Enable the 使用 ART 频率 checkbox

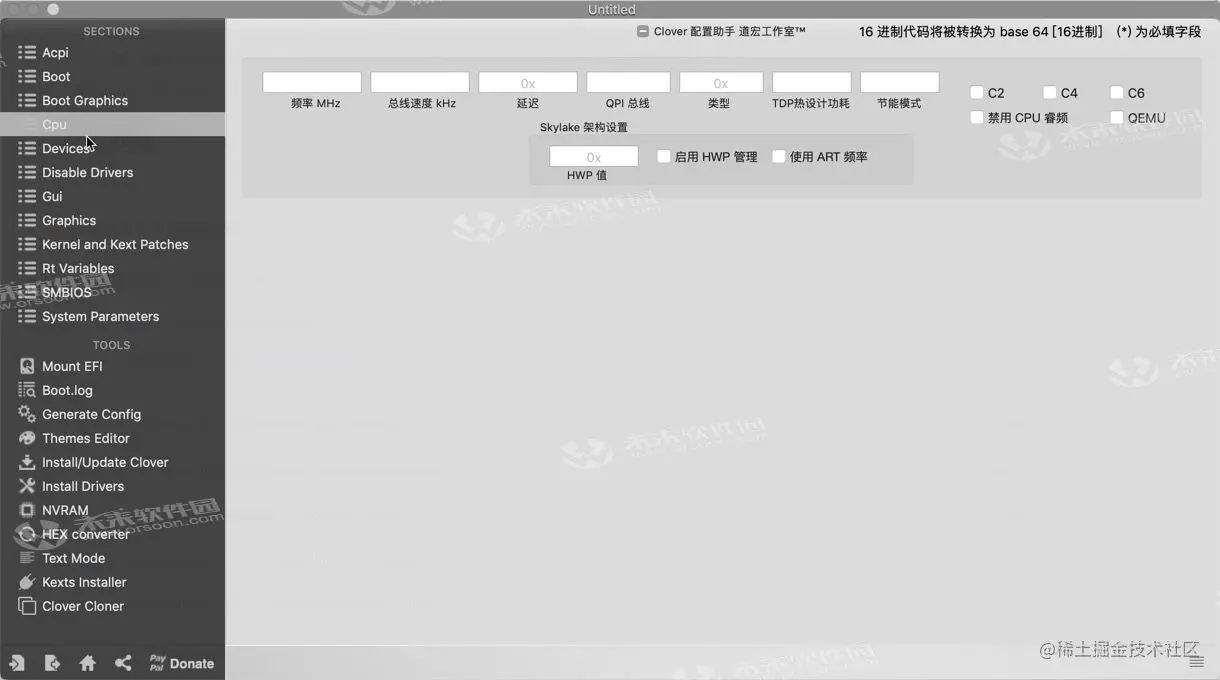(779, 156)
